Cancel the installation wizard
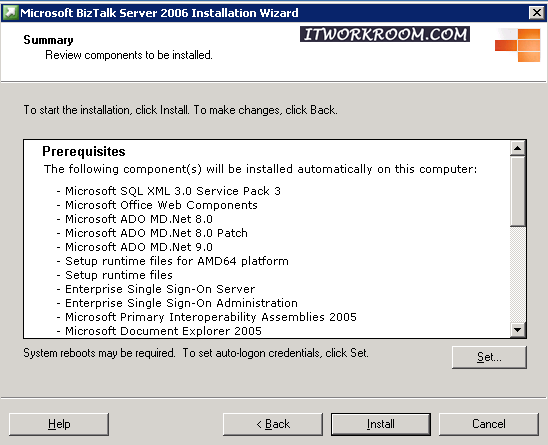This screenshot has height=445, width=548. coord(489,424)
